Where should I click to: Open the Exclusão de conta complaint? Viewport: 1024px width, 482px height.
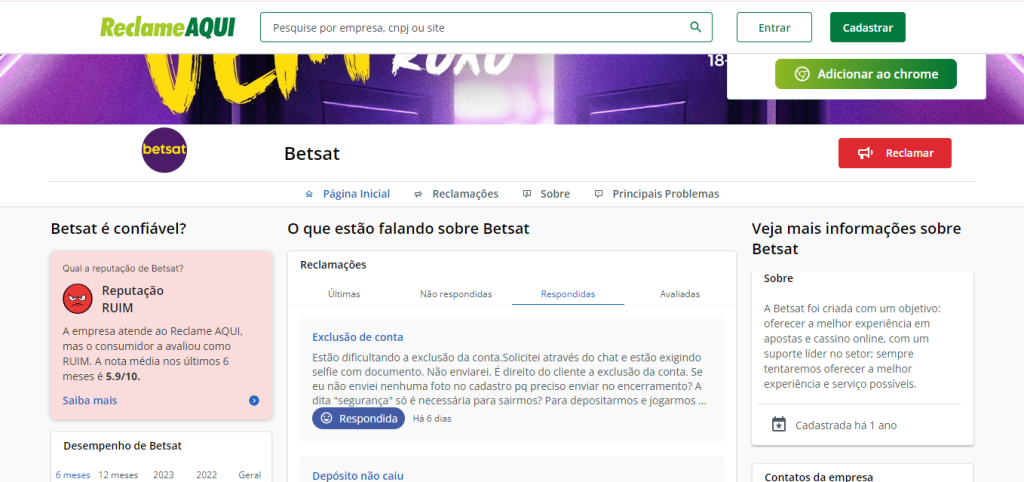pos(358,337)
